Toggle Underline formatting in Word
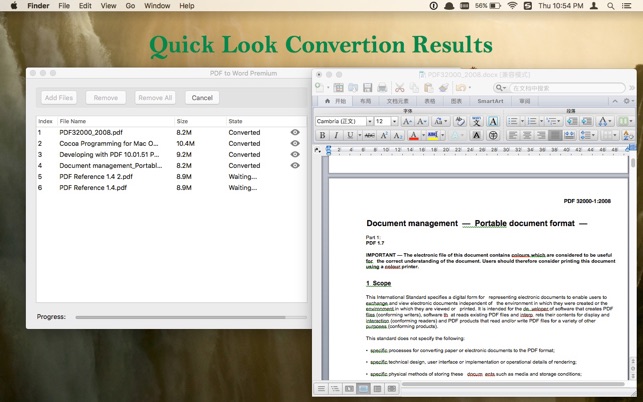Screen dimensions: 643x402 point(350,135)
